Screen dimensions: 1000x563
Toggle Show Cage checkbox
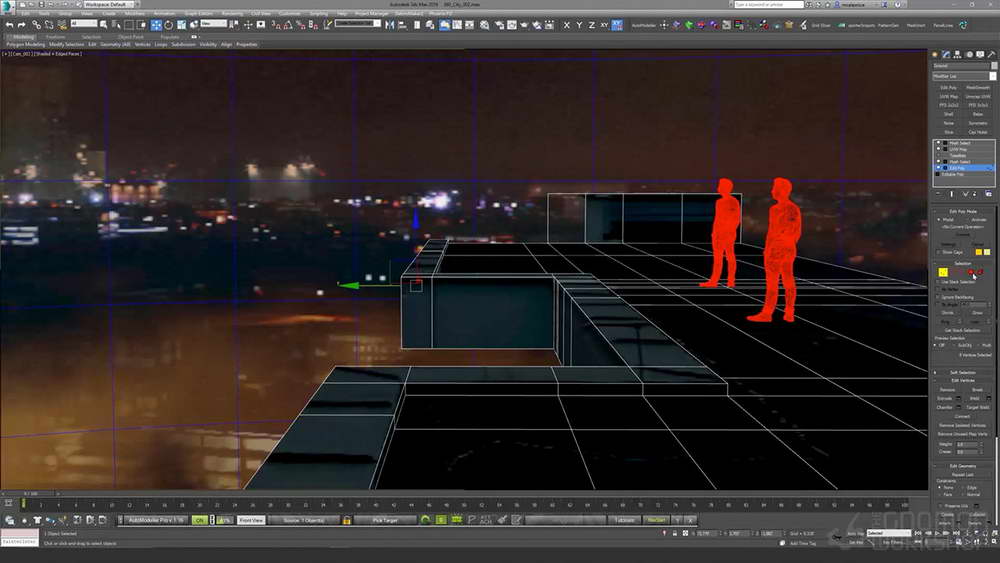coord(938,252)
